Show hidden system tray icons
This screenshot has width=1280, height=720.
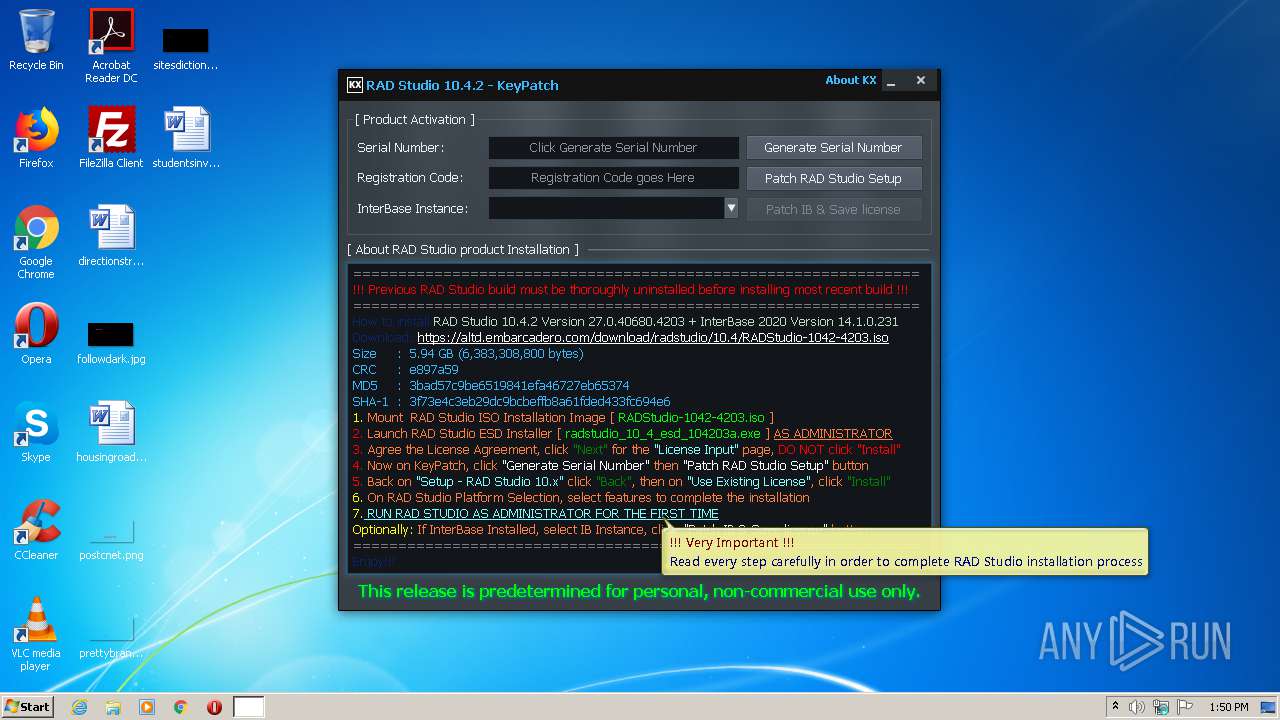pyautogui.click(x=1115, y=707)
